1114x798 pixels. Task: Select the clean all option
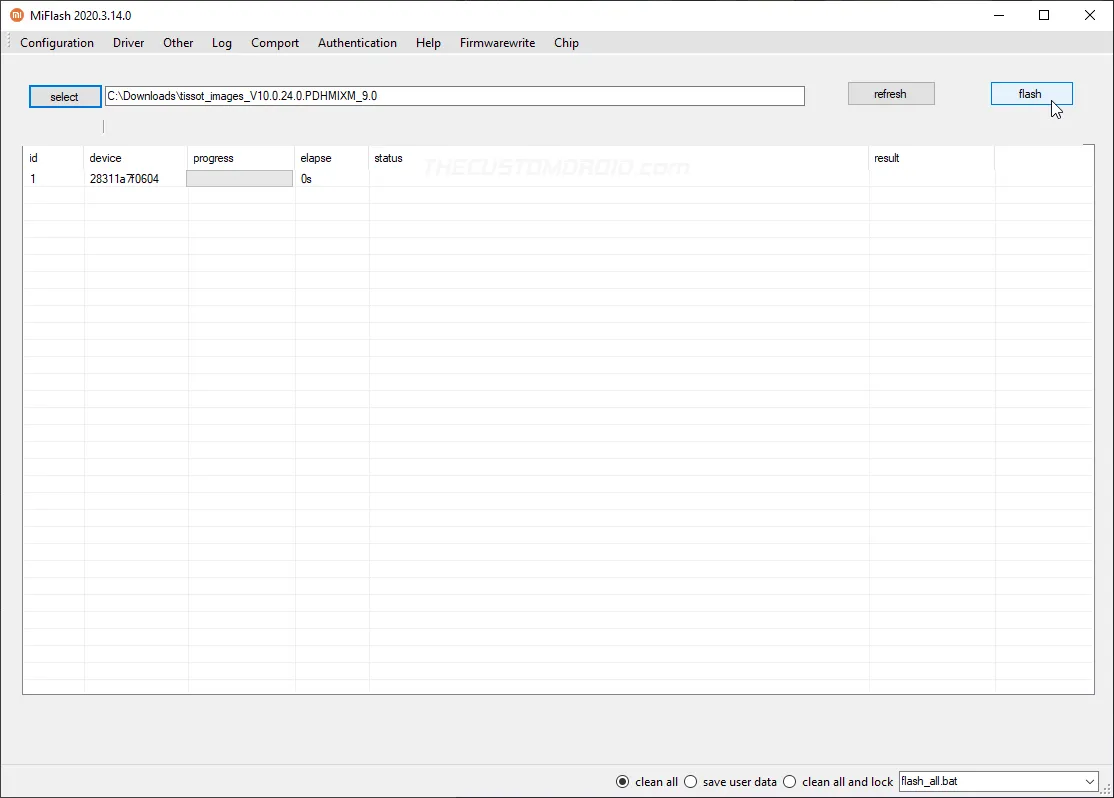point(622,781)
